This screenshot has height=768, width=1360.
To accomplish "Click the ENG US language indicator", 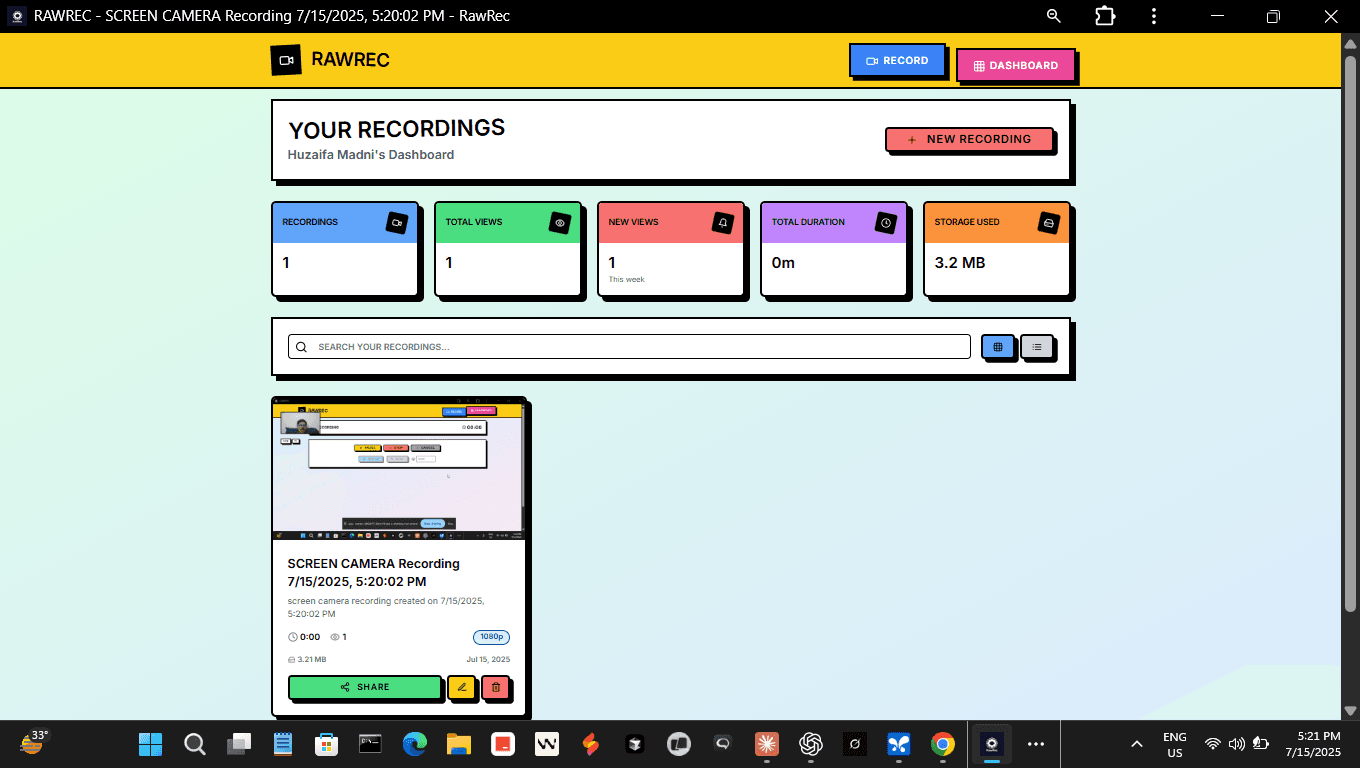I will (1175, 745).
